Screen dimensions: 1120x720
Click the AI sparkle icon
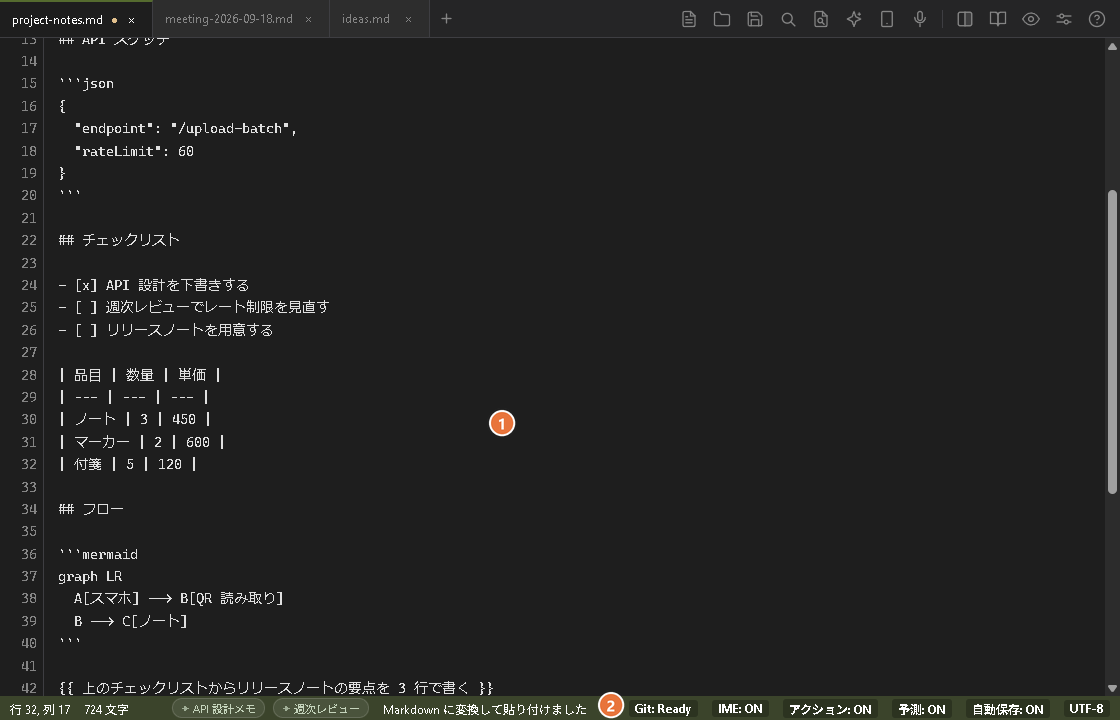tap(854, 19)
